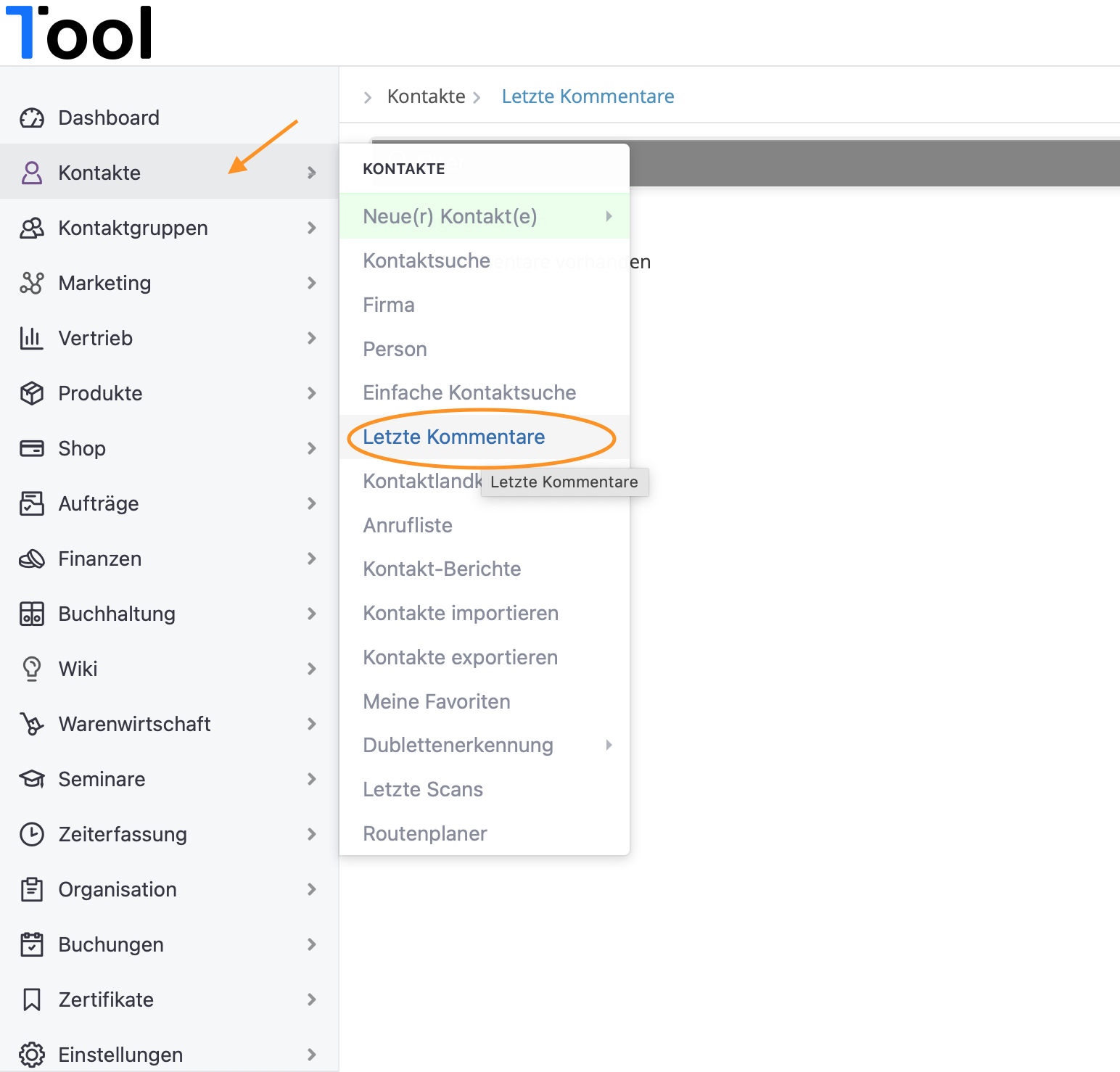The width and height of the screenshot is (1120, 1072).
Task: Click Dublettenerkennung menu label
Action: tap(458, 745)
